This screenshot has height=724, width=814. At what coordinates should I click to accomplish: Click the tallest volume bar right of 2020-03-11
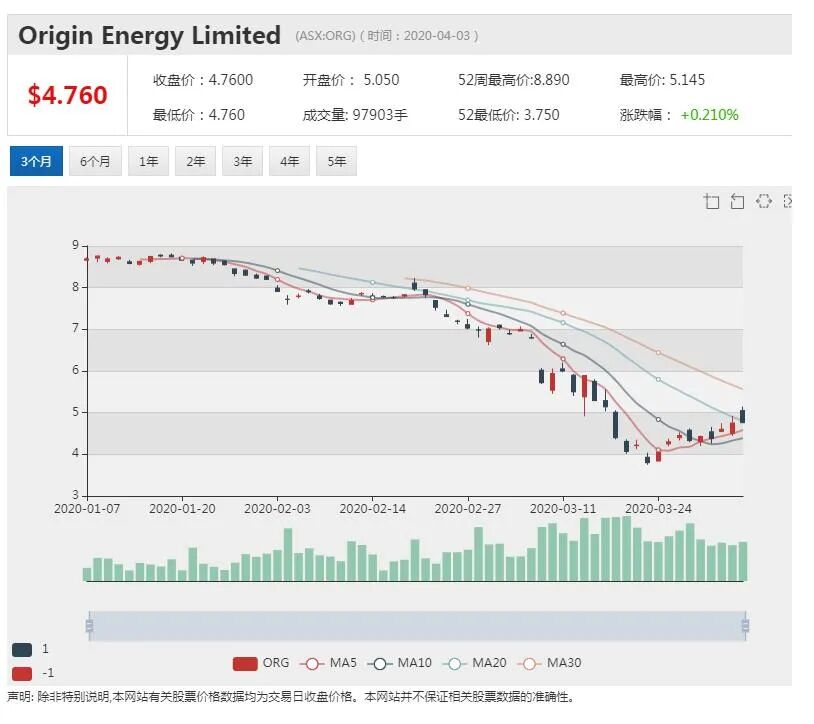(627, 549)
